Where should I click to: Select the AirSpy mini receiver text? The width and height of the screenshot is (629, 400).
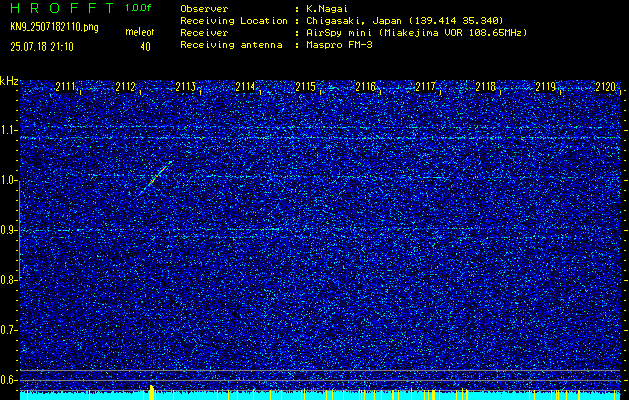tap(416, 33)
